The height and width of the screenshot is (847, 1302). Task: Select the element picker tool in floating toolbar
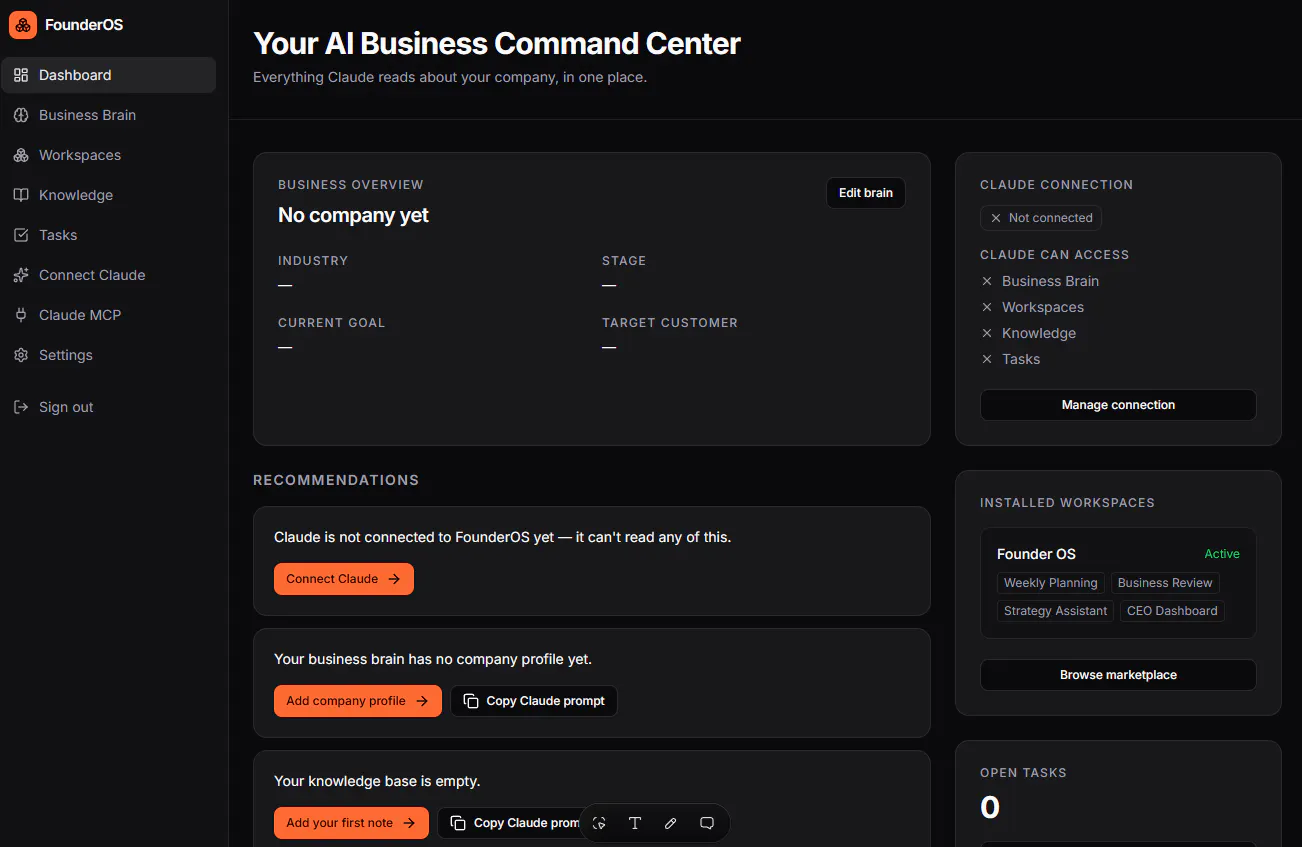point(599,823)
